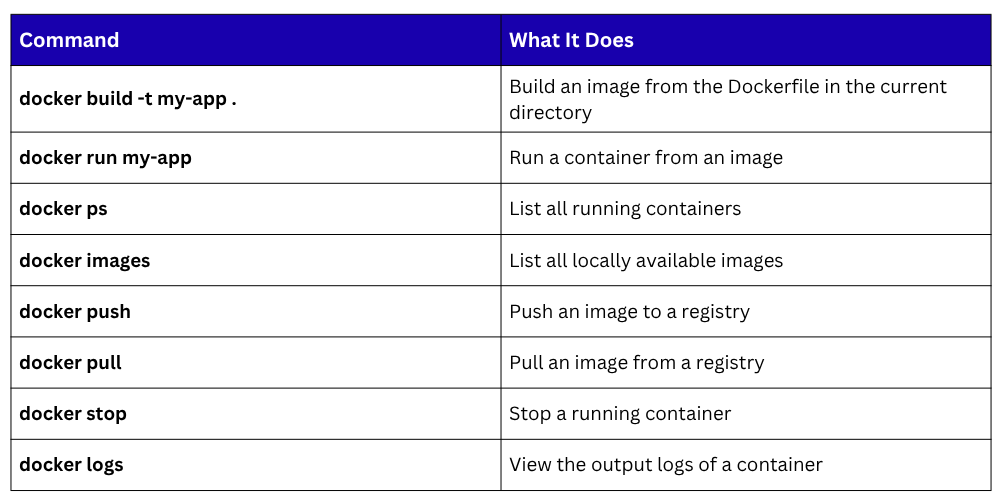Screen dimensions: 1000x500
Task: Select the docker logs command cell
Action: [x=71, y=464]
